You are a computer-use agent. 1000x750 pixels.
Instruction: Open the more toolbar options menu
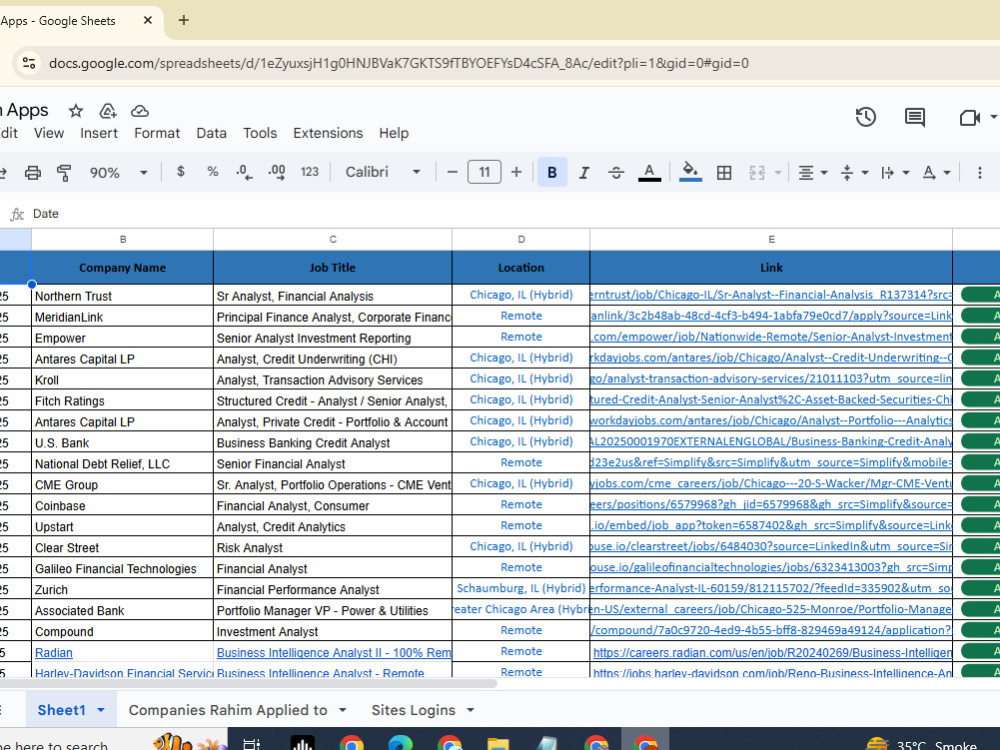[980, 172]
